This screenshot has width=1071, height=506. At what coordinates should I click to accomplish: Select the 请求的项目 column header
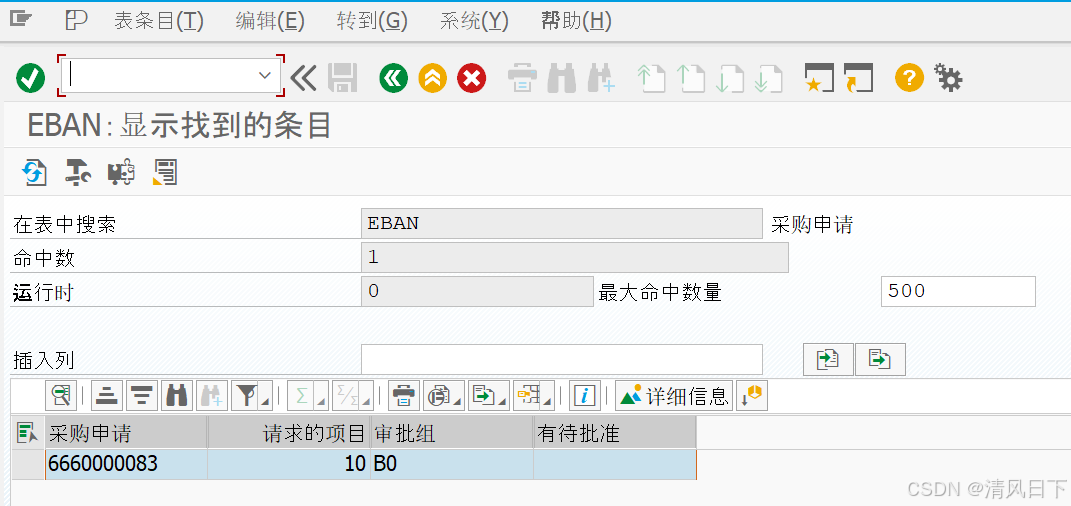[x=289, y=433]
